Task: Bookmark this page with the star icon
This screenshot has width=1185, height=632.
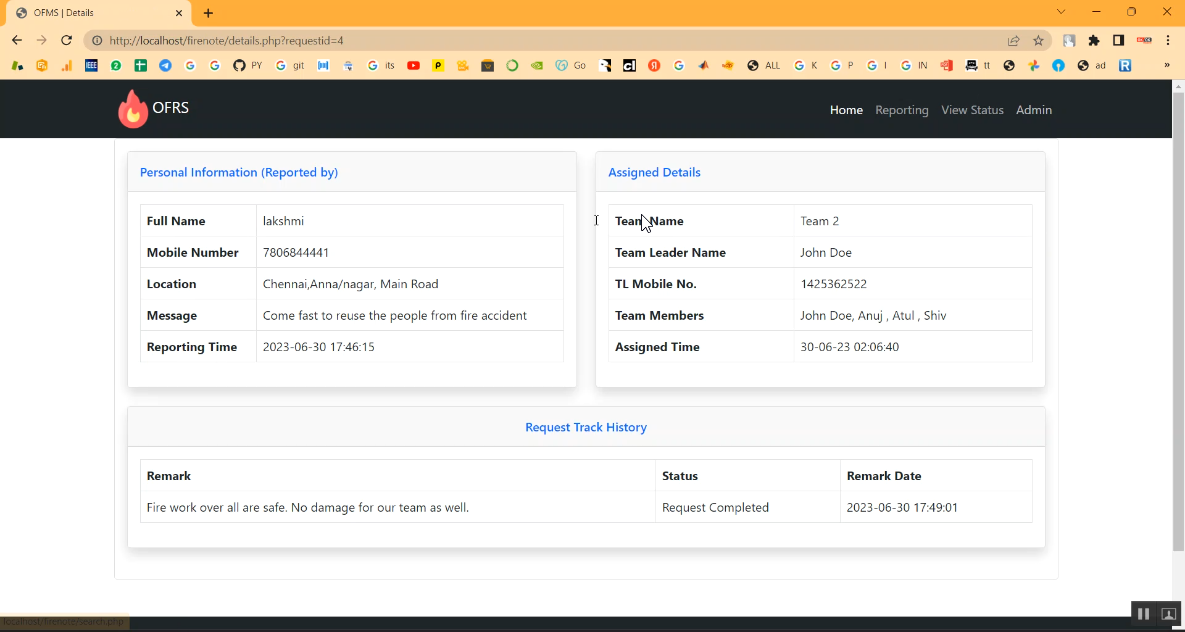Action: click(1038, 41)
